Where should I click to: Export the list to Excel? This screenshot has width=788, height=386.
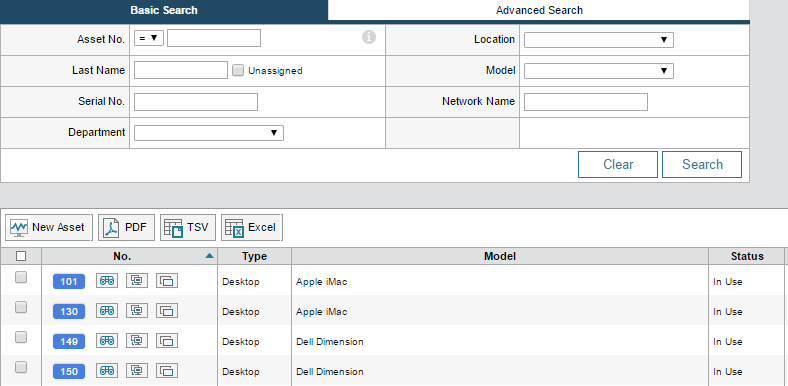(x=252, y=228)
